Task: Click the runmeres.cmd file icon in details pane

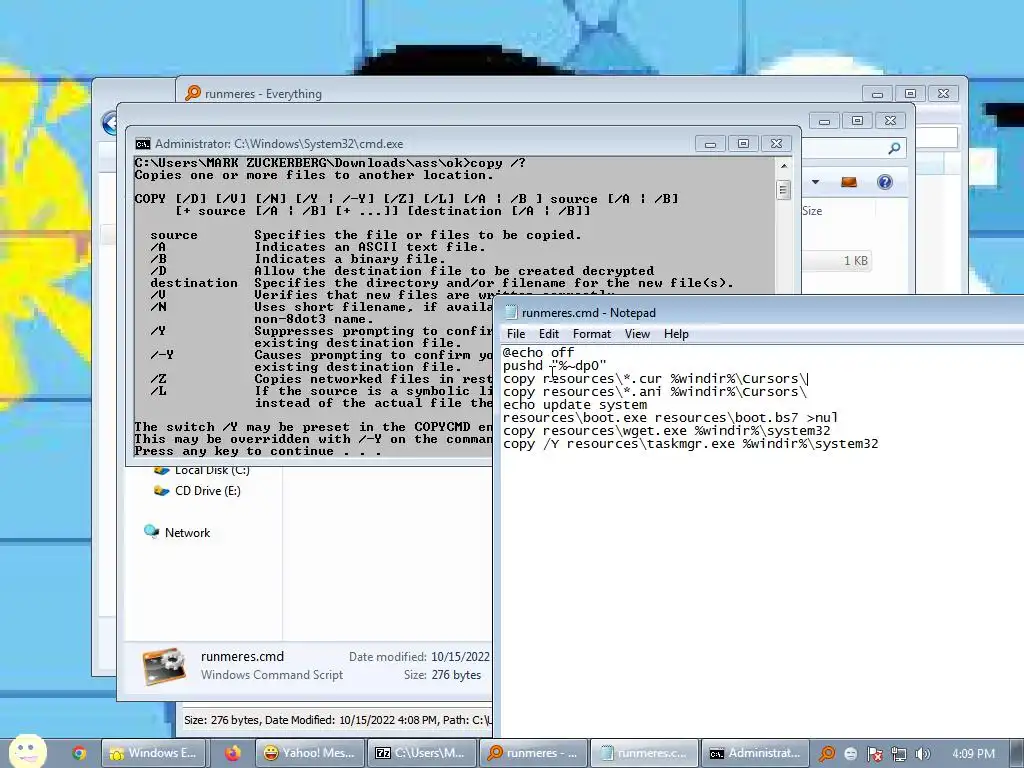Action: 164,666
